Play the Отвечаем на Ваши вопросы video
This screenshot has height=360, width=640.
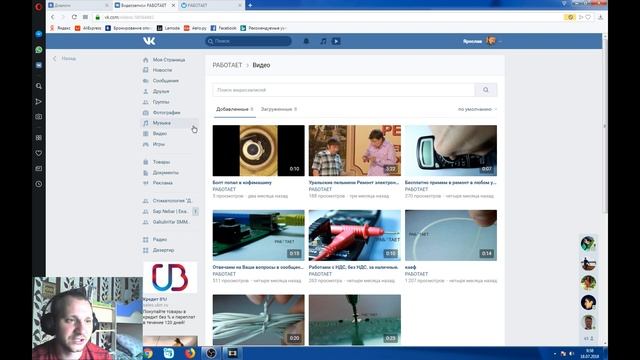pos(258,236)
